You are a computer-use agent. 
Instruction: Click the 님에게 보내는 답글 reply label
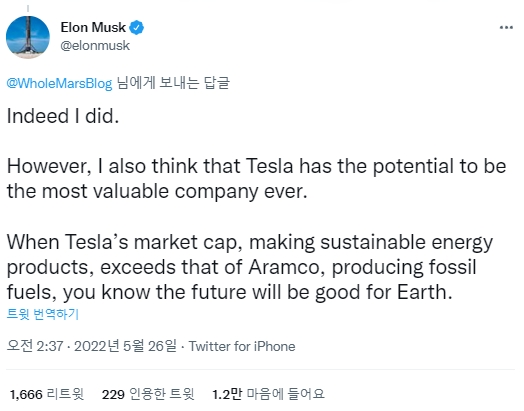[x=173, y=83]
